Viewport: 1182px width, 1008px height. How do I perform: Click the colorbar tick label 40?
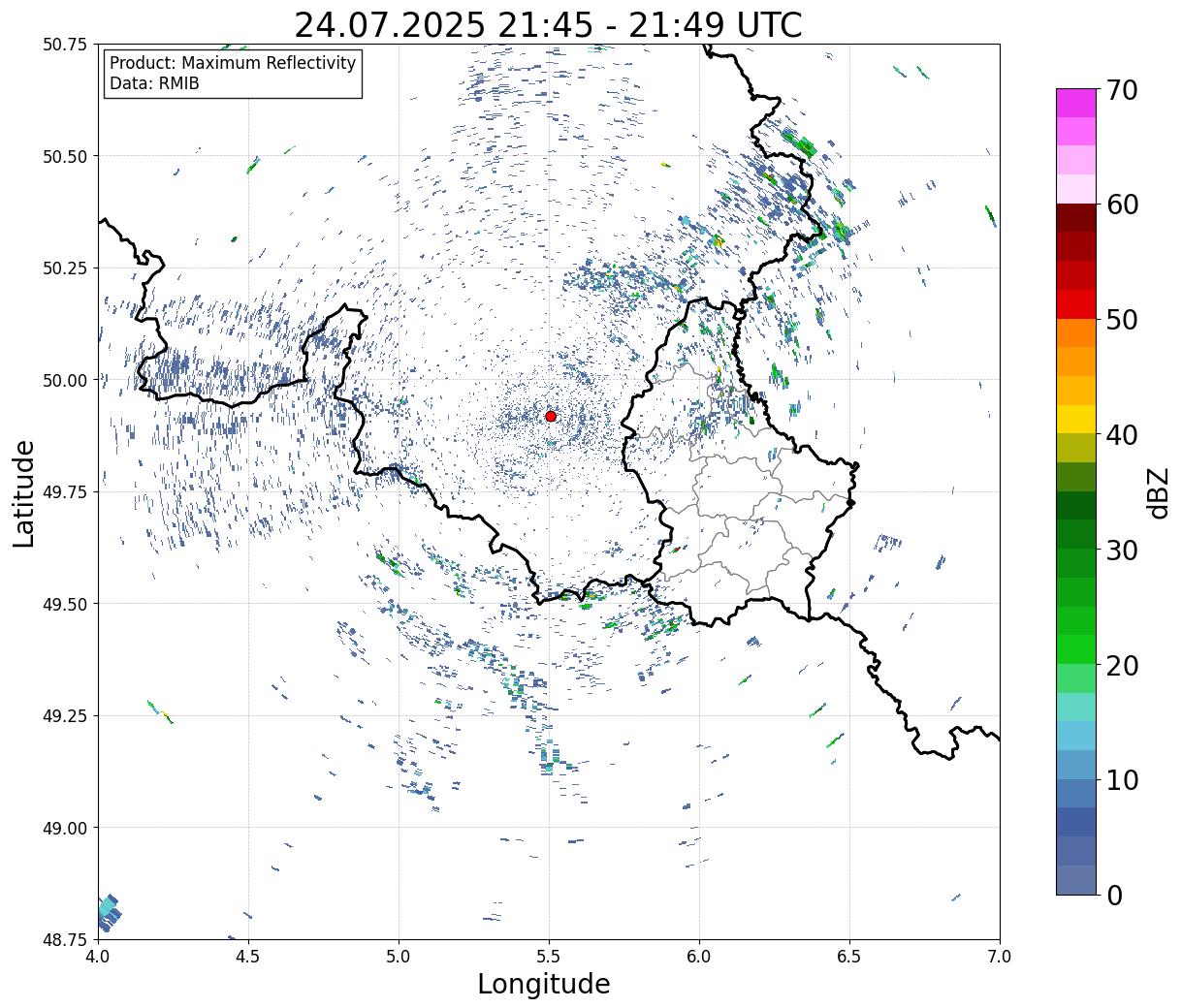(x=1121, y=435)
